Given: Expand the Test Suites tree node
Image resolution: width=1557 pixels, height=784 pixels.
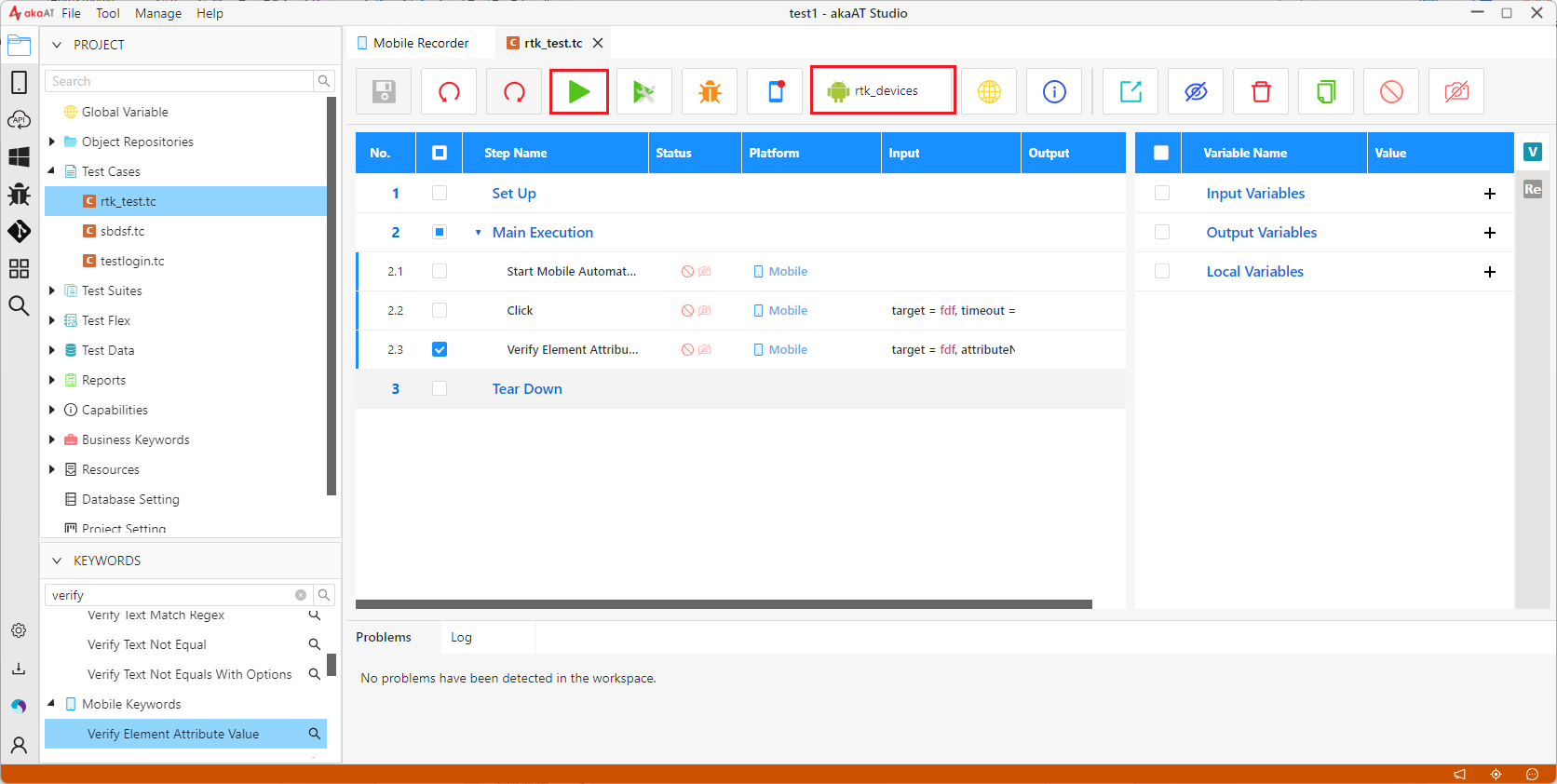Looking at the screenshot, I should 52,291.
